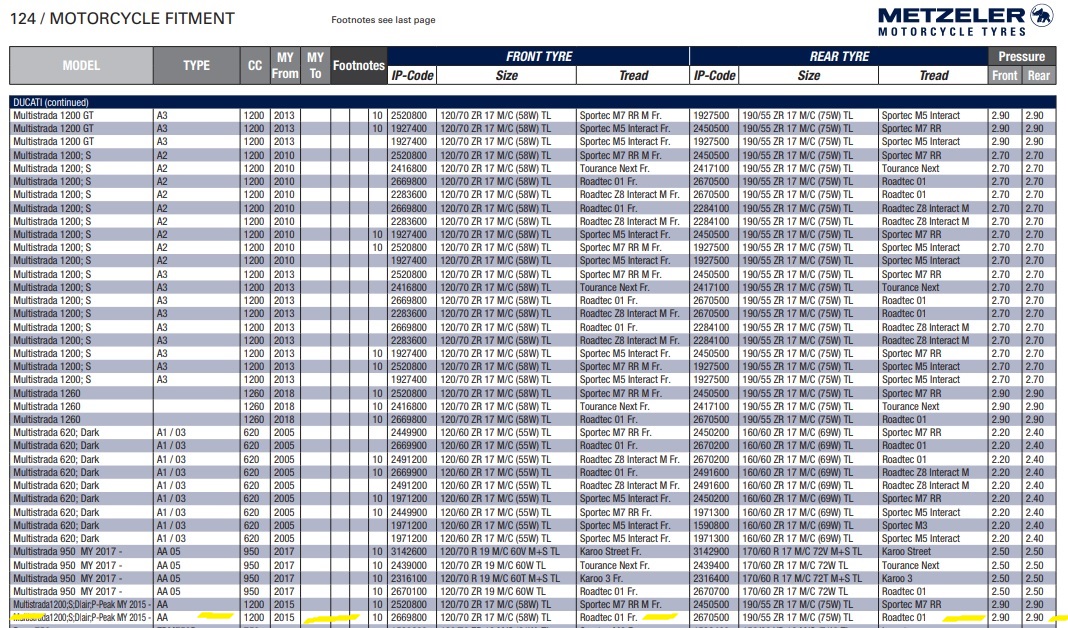Click the Metzeler elephant logo icon
This screenshot has height=628, width=1068.
(1041, 15)
